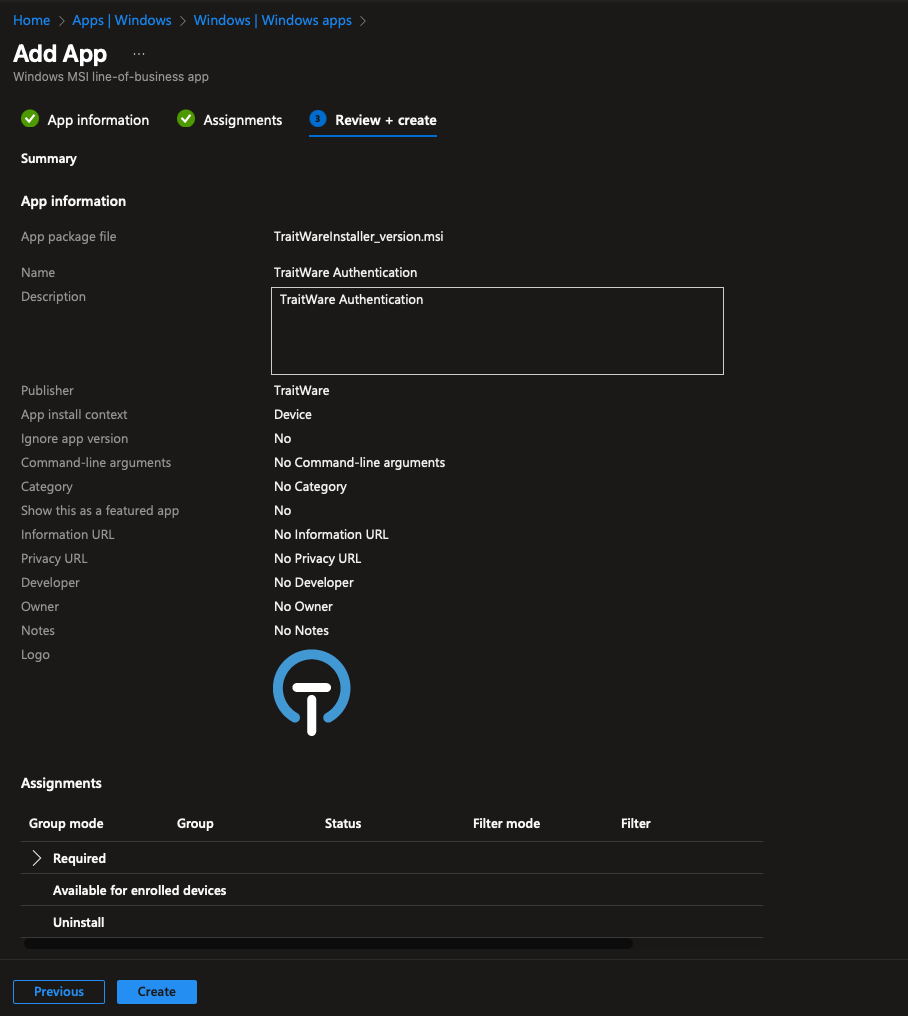The width and height of the screenshot is (908, 1016).
Task: Go to the App information tab
Action: pos(98,120)
